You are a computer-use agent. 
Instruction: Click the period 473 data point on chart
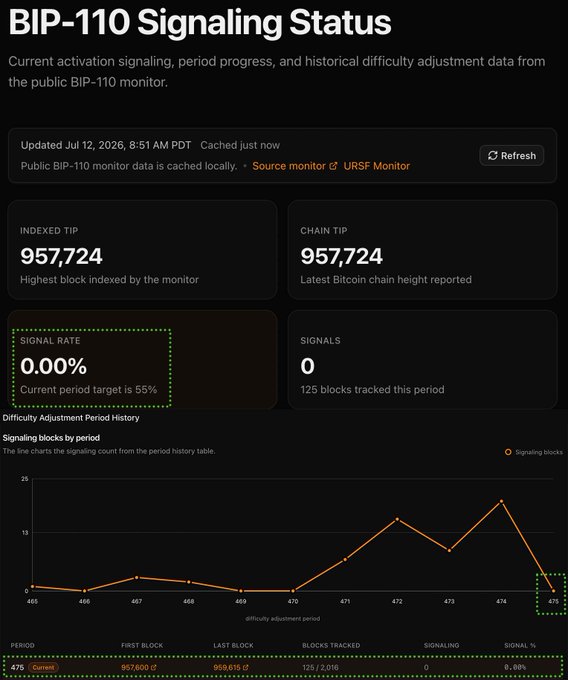(449, 550)
